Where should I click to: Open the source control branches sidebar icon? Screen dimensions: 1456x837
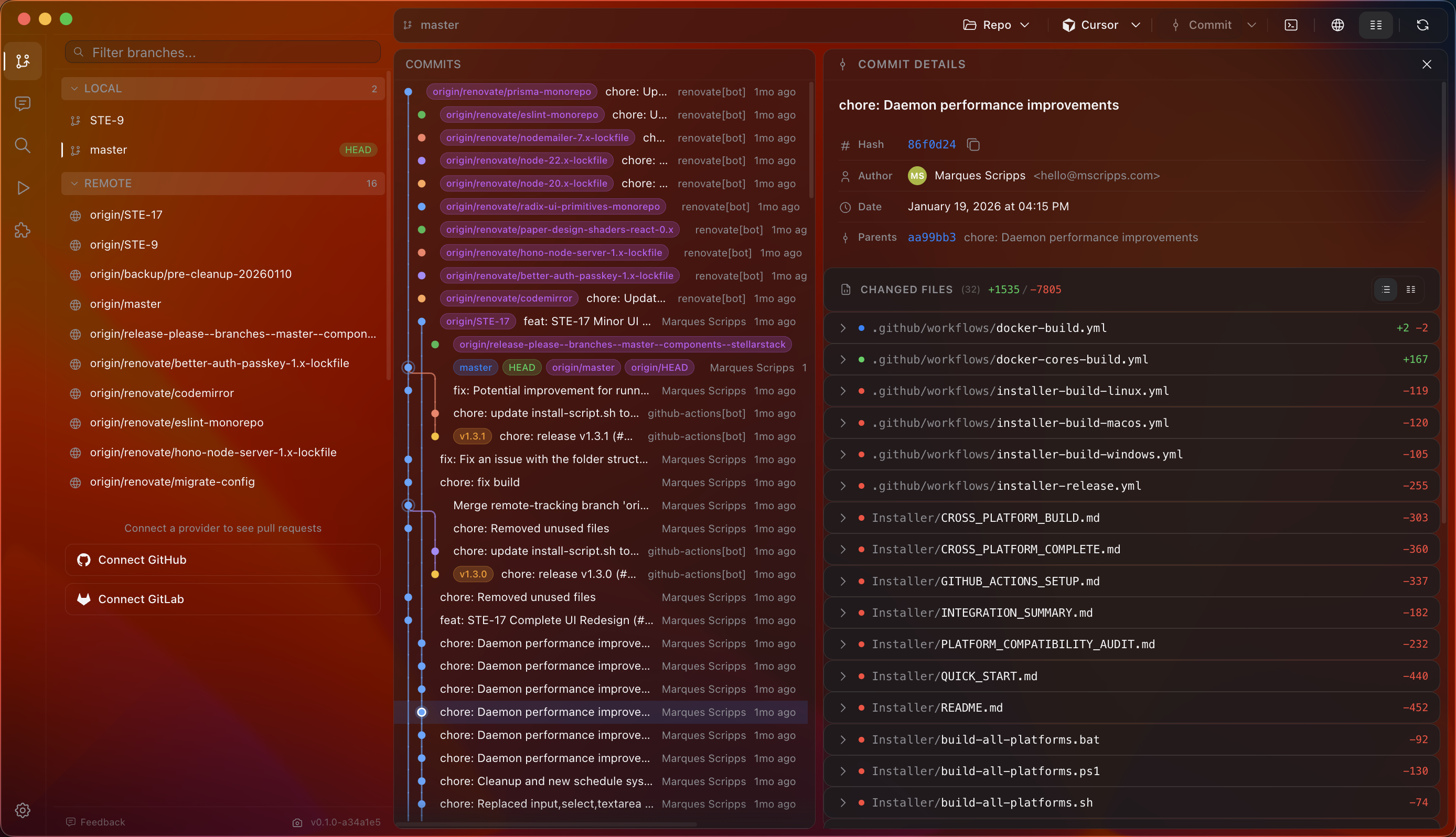[23, 61]
